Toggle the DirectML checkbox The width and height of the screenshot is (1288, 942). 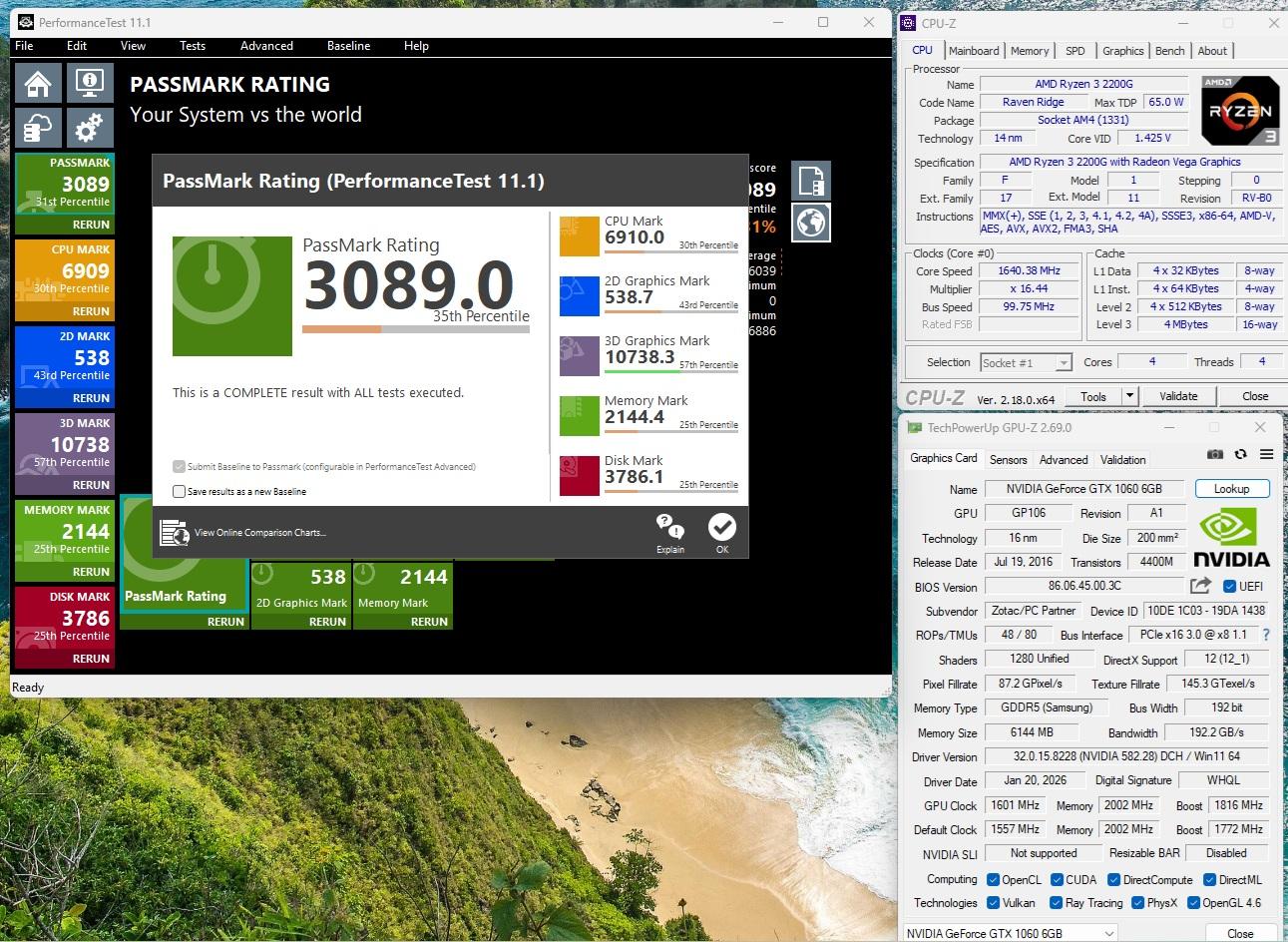1209,880
